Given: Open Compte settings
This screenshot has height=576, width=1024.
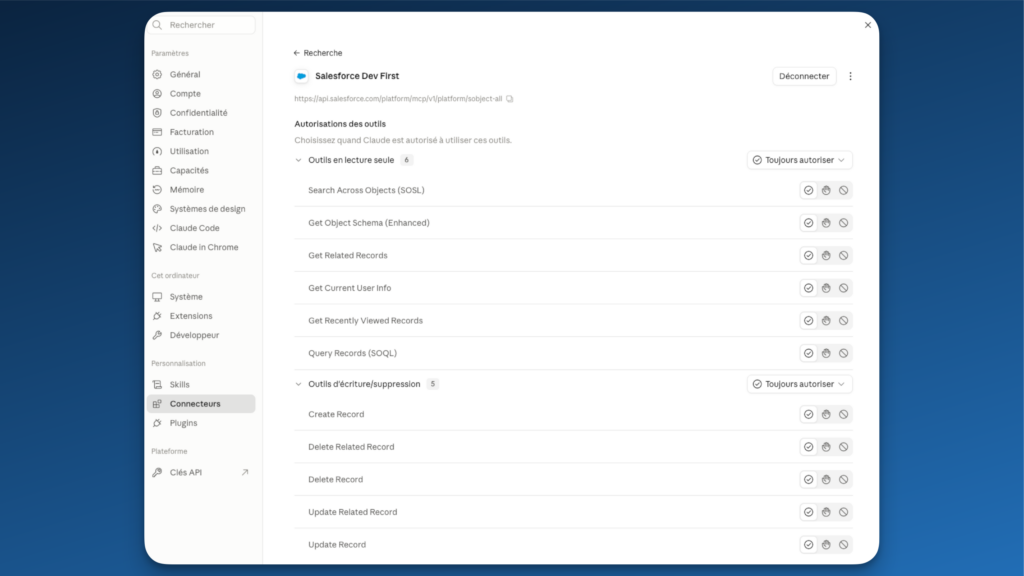Looking at the screenshot, I should tap(201, 93).
